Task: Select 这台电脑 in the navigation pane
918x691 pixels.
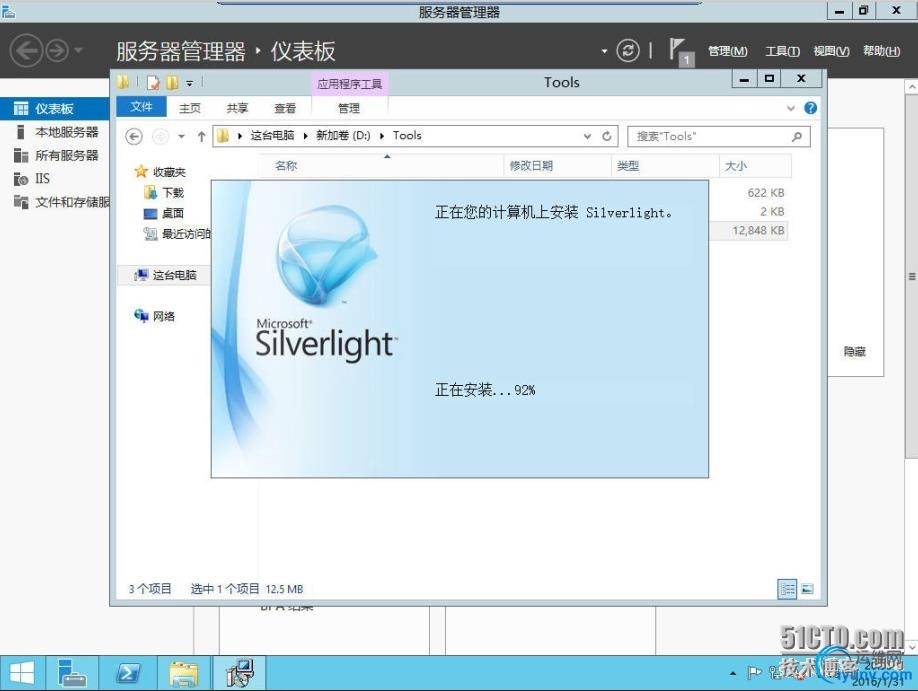Action: coord(165,275)
